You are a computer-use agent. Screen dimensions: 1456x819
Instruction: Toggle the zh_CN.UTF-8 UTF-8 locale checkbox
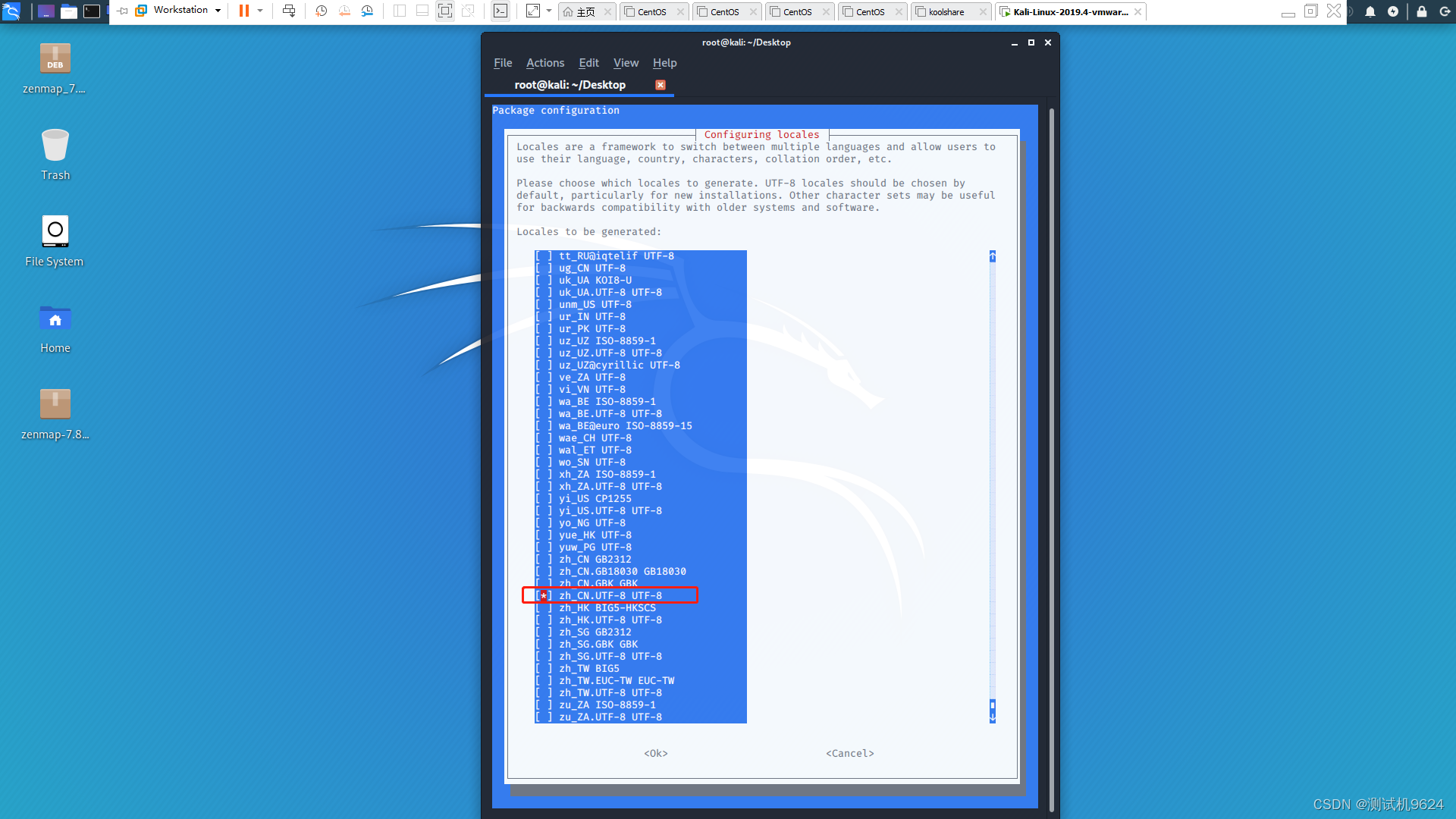click(x=544, y=596)
